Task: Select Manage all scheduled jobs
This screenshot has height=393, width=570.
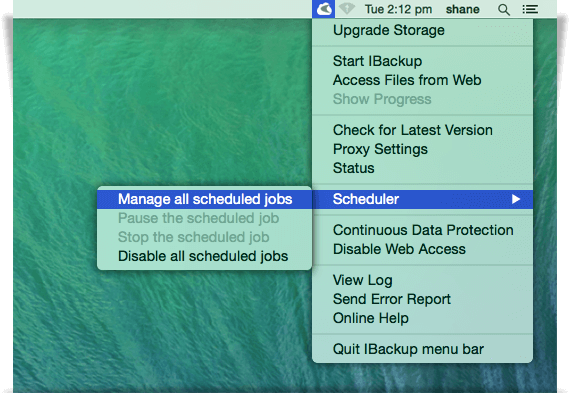Action: tap(204, 199)
